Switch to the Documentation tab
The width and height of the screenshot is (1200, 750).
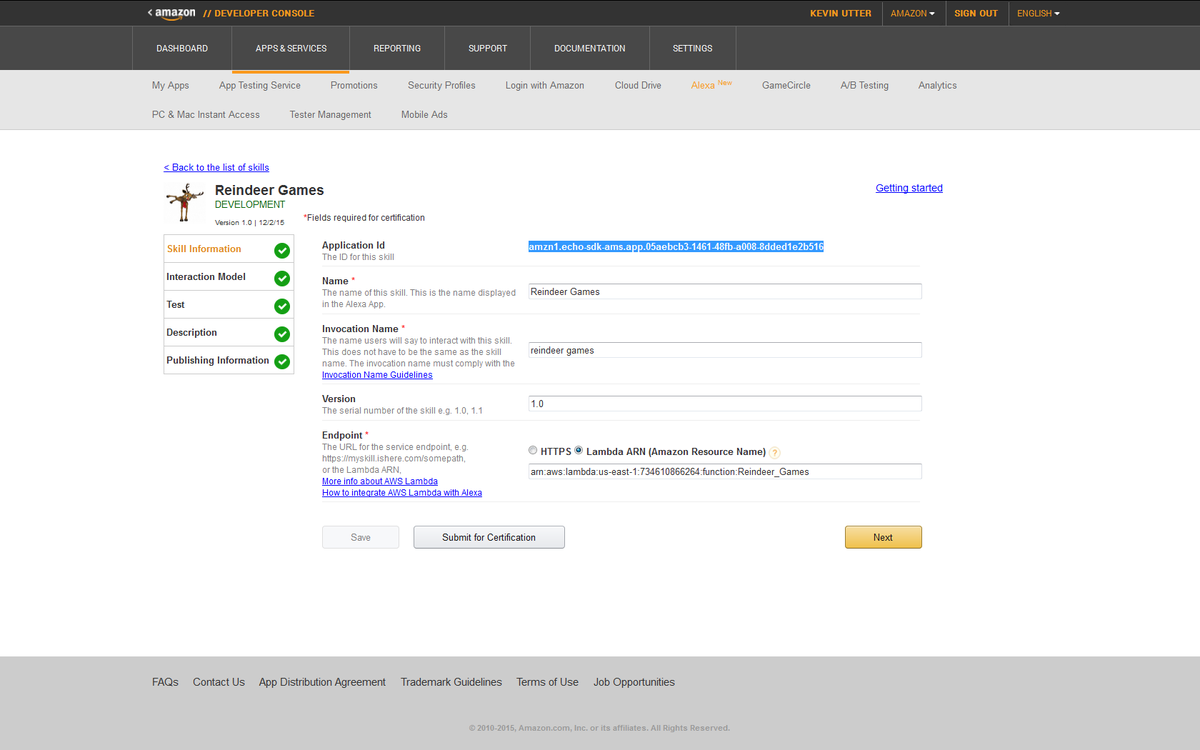point(590,48)
